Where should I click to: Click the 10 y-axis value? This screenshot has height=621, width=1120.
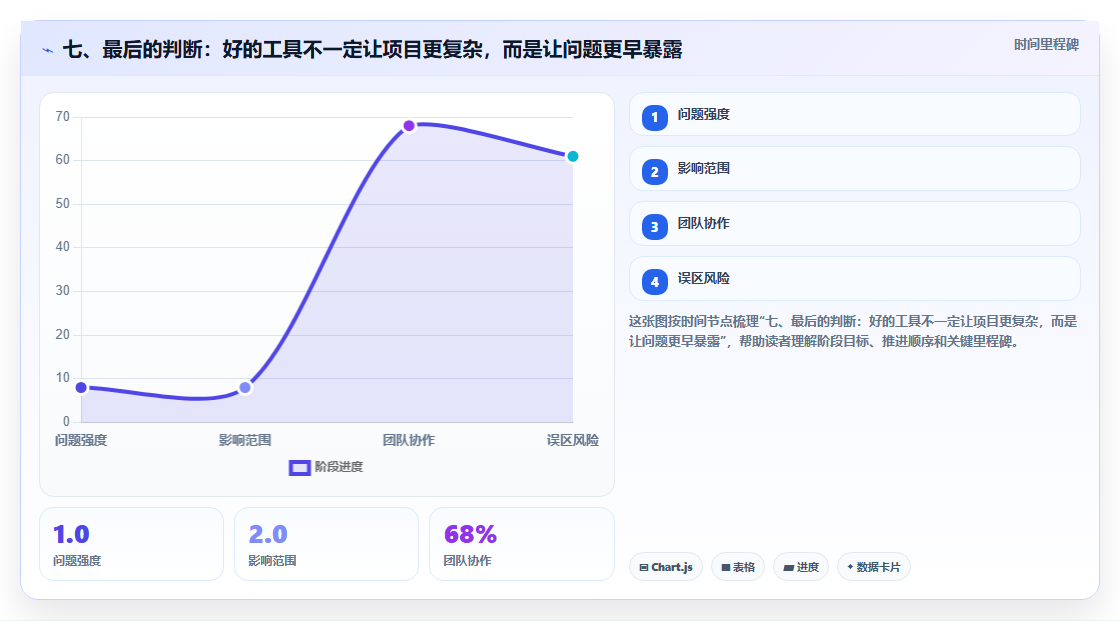pyautogui.click(x=63, y=377)
